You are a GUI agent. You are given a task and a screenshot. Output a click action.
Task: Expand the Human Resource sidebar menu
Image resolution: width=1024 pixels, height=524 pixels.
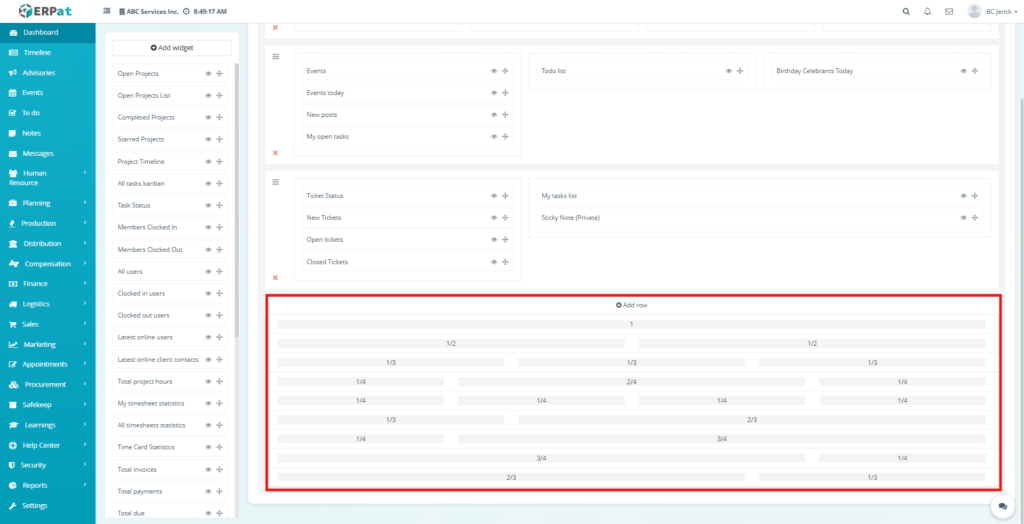coord(48,178)
